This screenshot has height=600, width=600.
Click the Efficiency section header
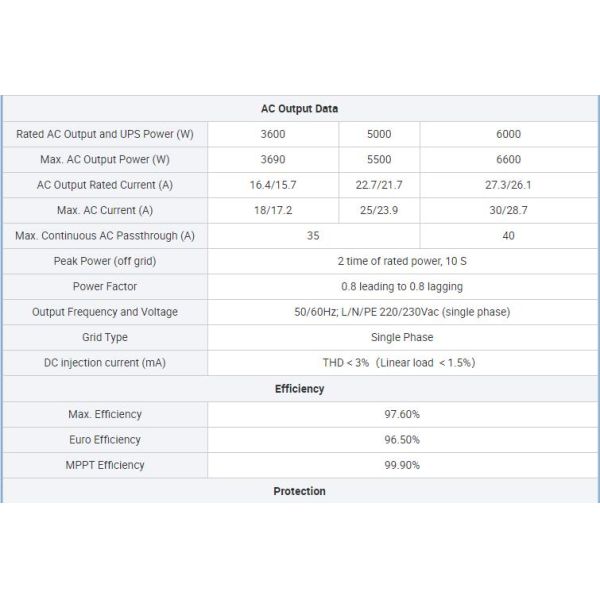299,389
